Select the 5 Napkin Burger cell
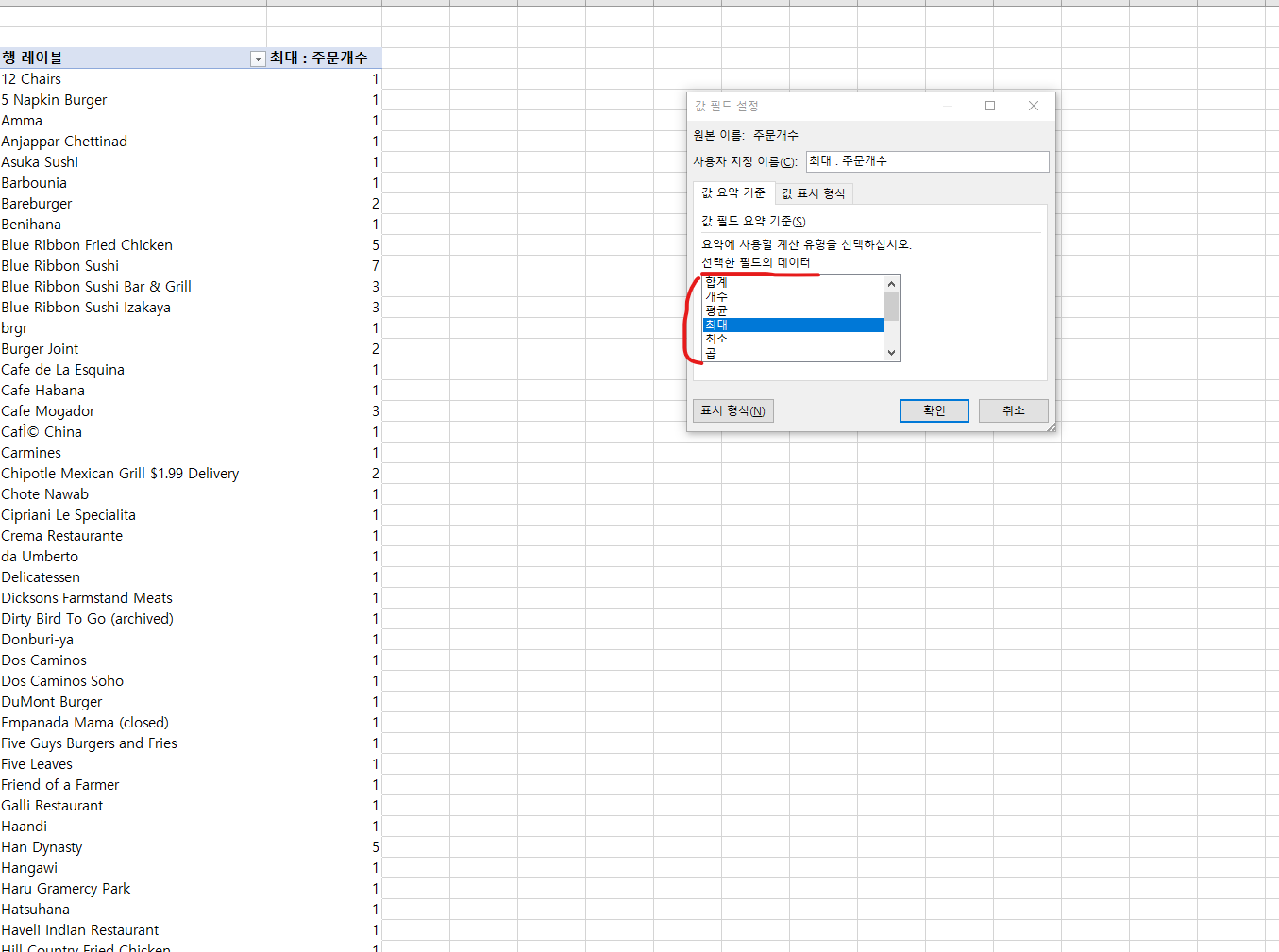 (133, 100)
